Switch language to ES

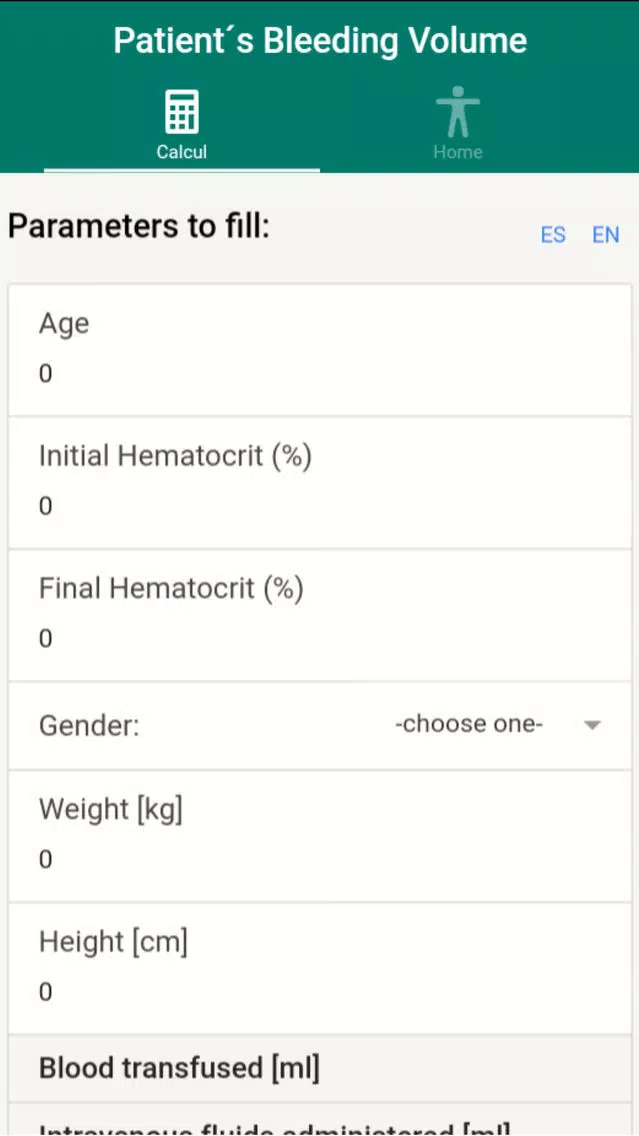click(x=553, y=235)
